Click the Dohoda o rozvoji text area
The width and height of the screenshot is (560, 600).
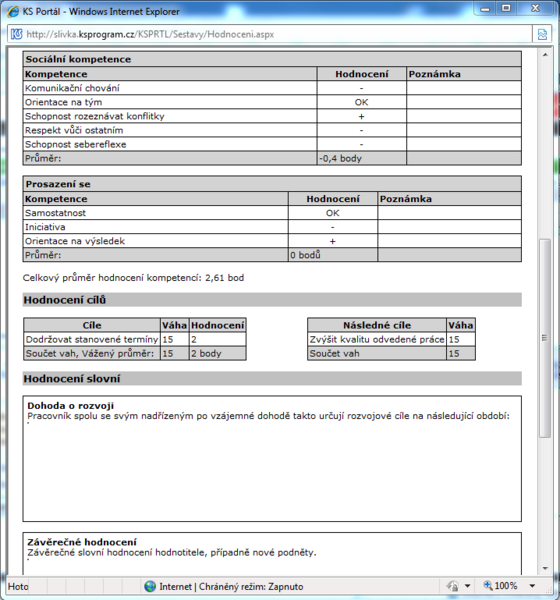[272, 459]
